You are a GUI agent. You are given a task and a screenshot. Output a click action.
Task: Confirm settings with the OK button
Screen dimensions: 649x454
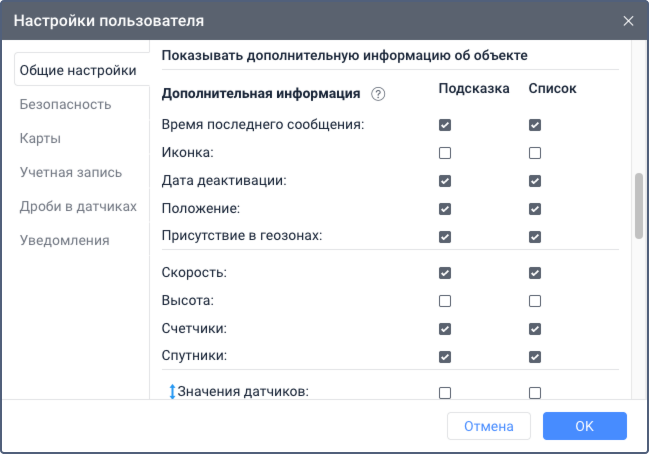coord(584,426)
